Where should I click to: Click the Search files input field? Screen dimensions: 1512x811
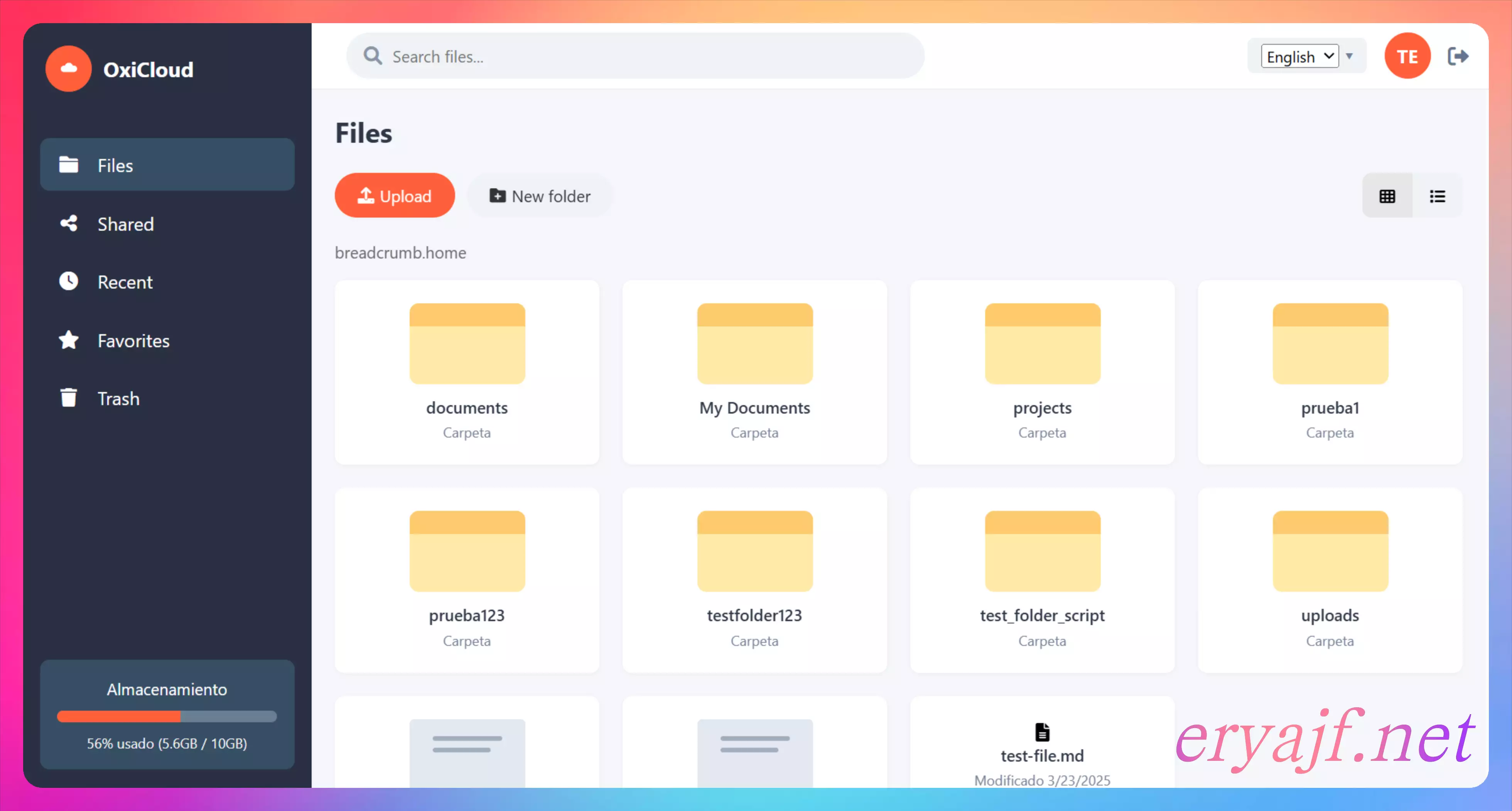(x=636, y=56)
